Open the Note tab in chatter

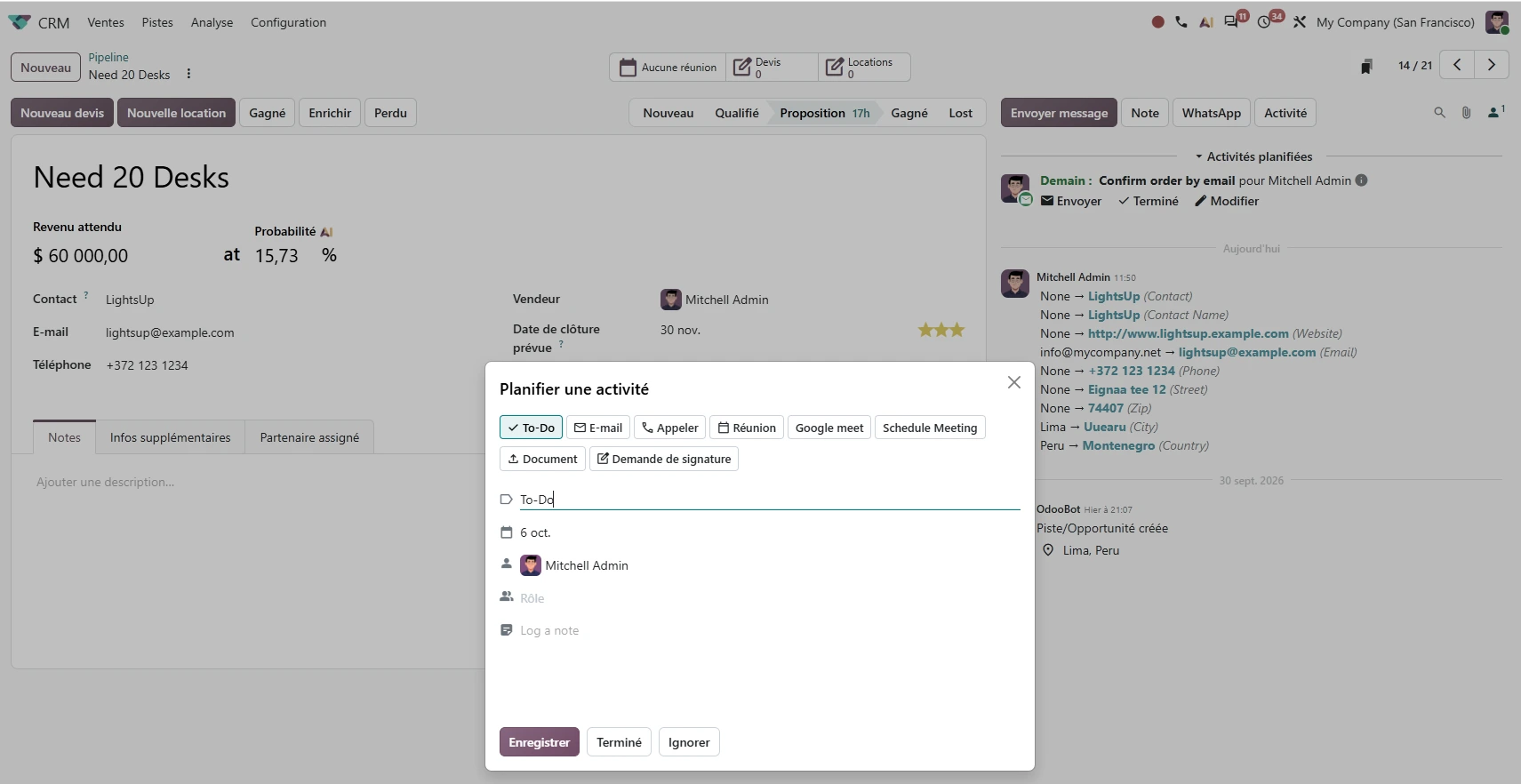click(1145, 113)
